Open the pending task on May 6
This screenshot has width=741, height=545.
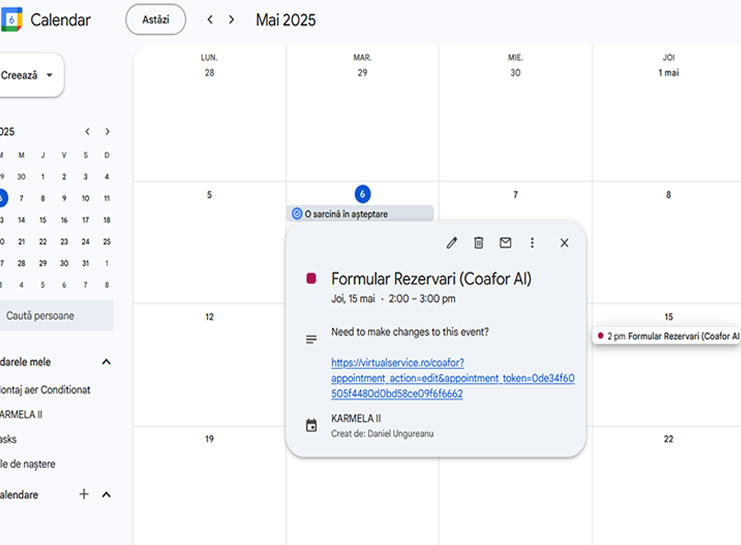(x=361, y=213)
